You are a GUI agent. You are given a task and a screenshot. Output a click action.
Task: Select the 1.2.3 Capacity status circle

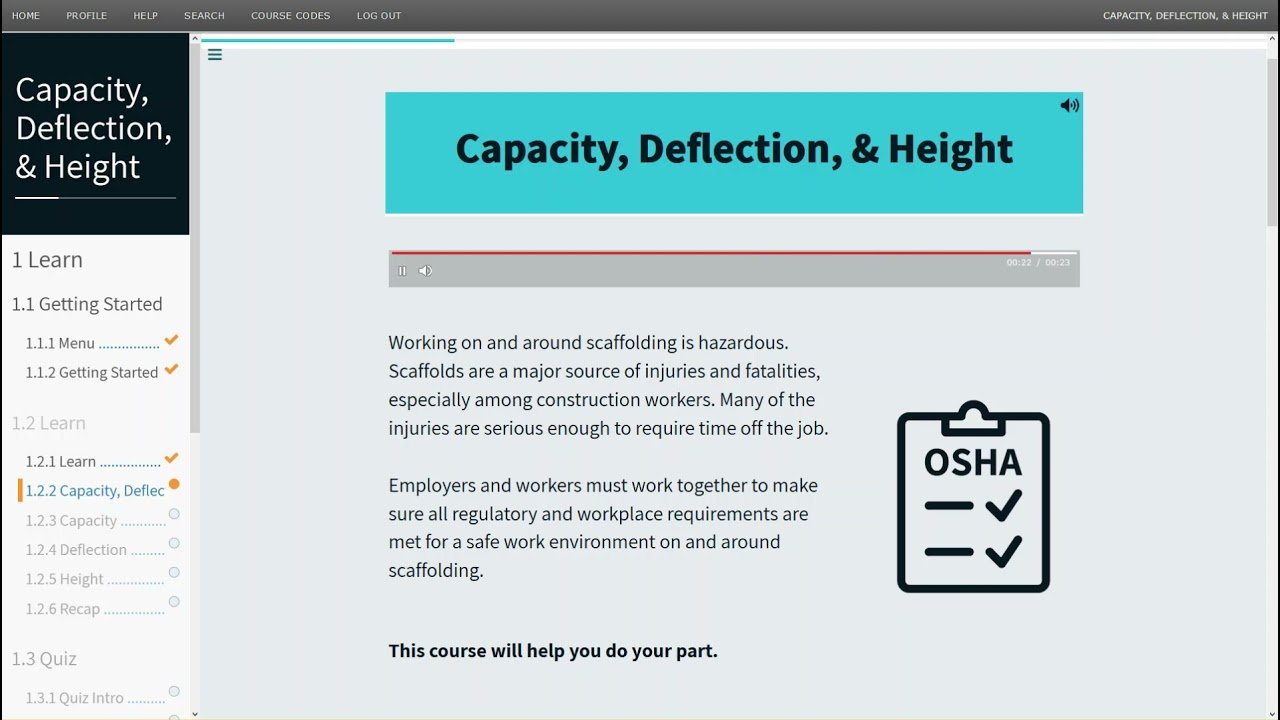click(174, 514)
